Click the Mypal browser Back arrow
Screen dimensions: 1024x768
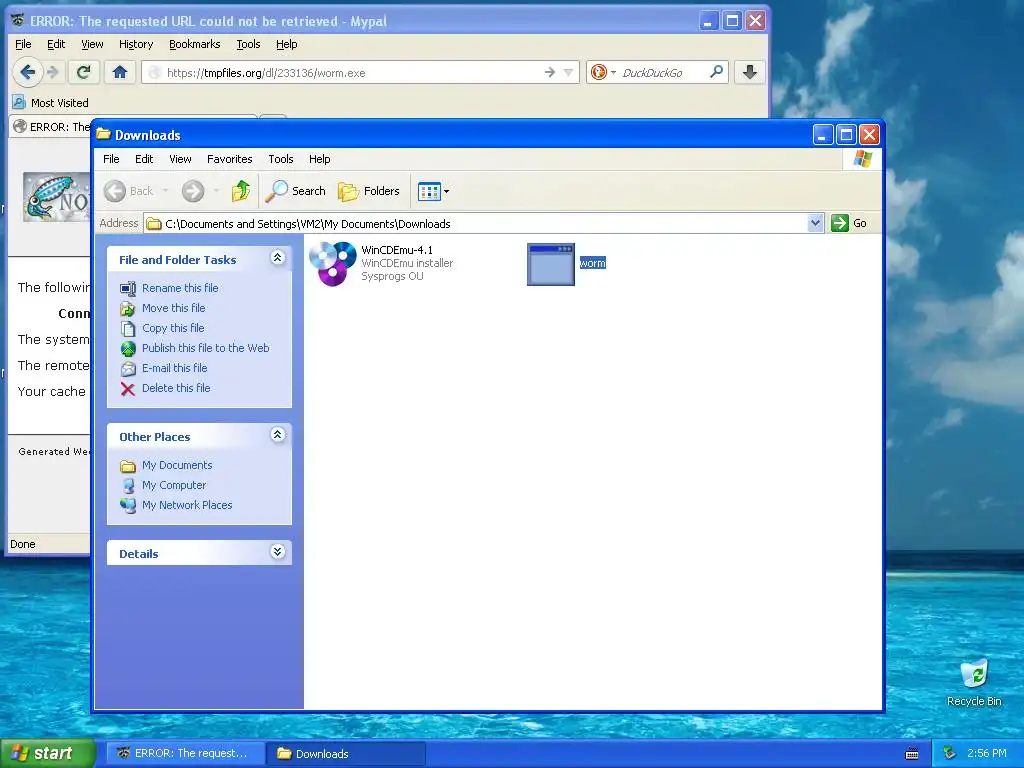27,72
